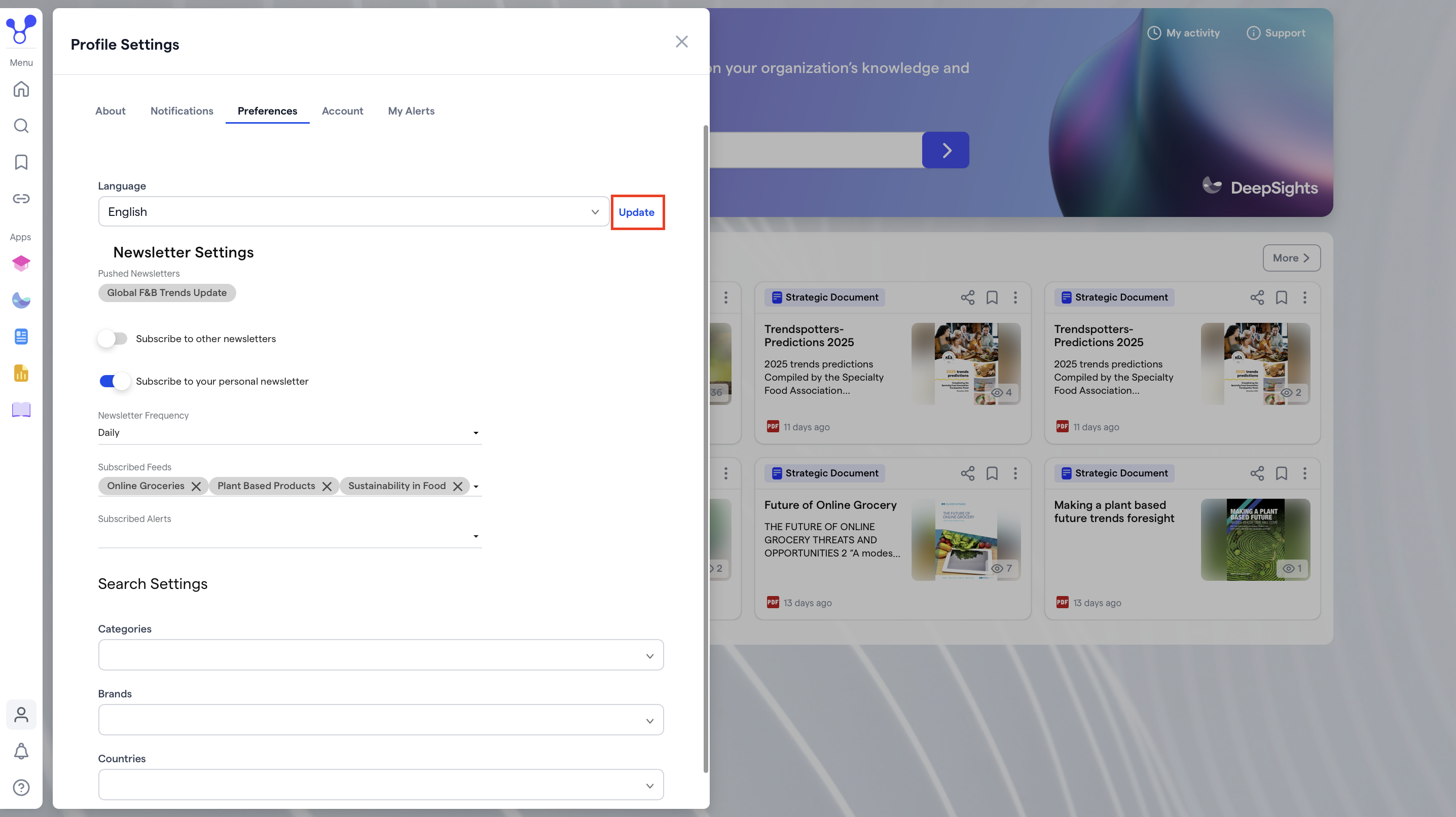Click the dialog vertical scrollbar
The height and width of the screenshot is (817, 1456).
pos(705,449)
